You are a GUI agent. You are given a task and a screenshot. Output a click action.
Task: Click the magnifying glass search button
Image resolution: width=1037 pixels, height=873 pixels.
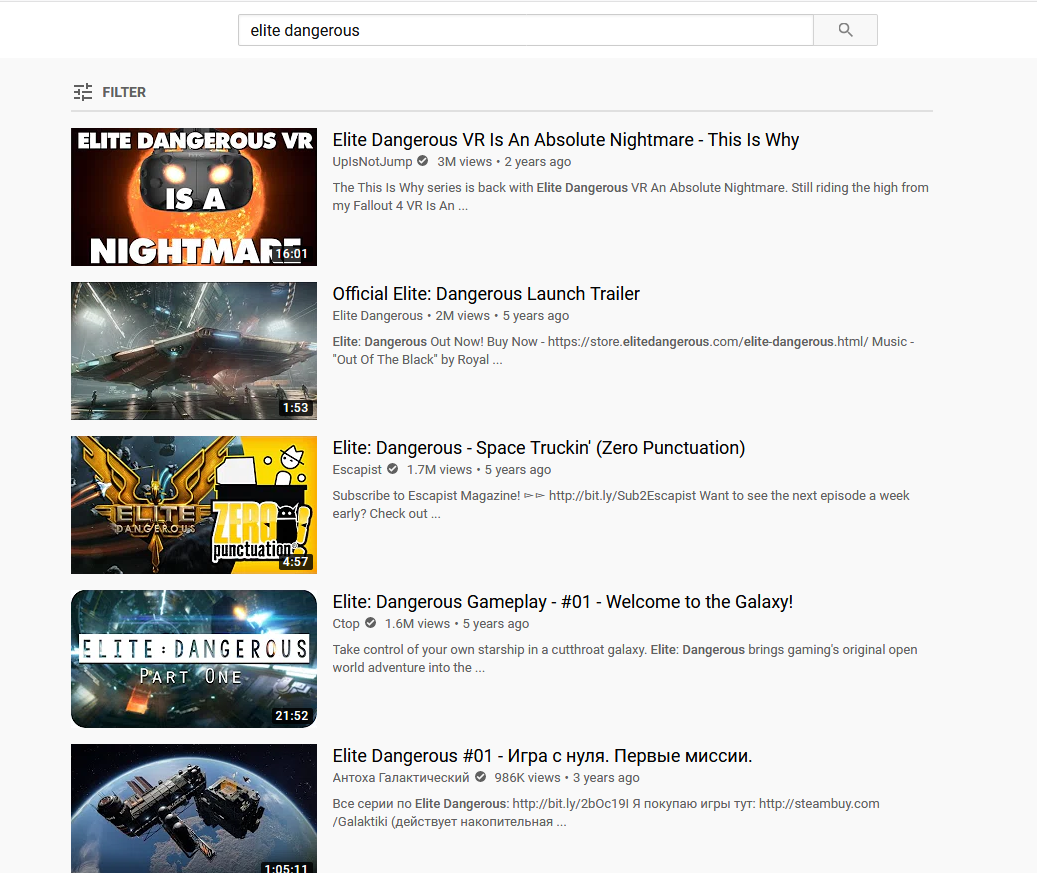click(845, 30)
